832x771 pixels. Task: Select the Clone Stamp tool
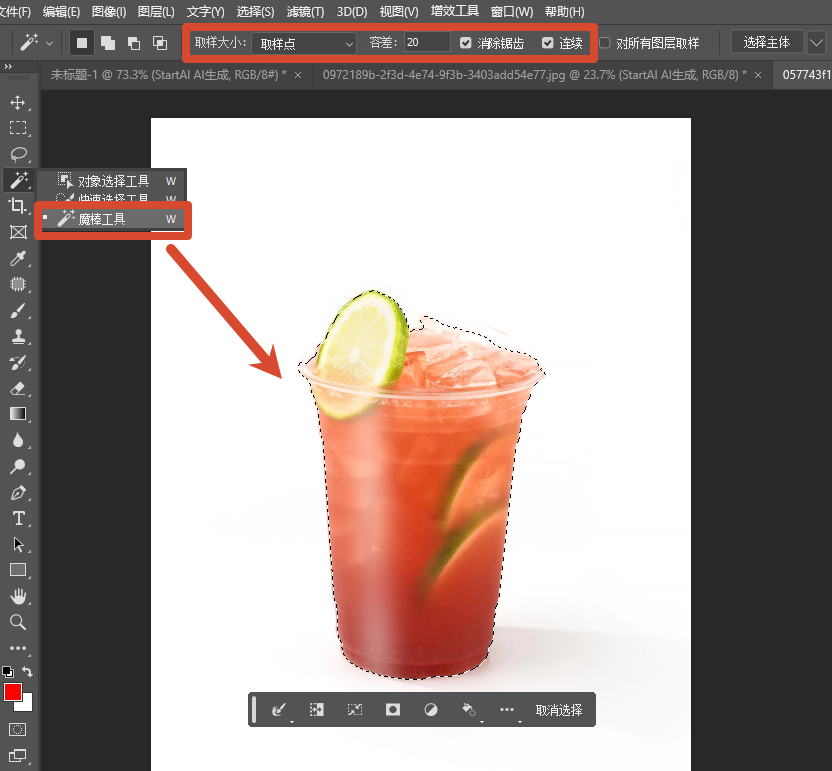click(x=18, y=336)
